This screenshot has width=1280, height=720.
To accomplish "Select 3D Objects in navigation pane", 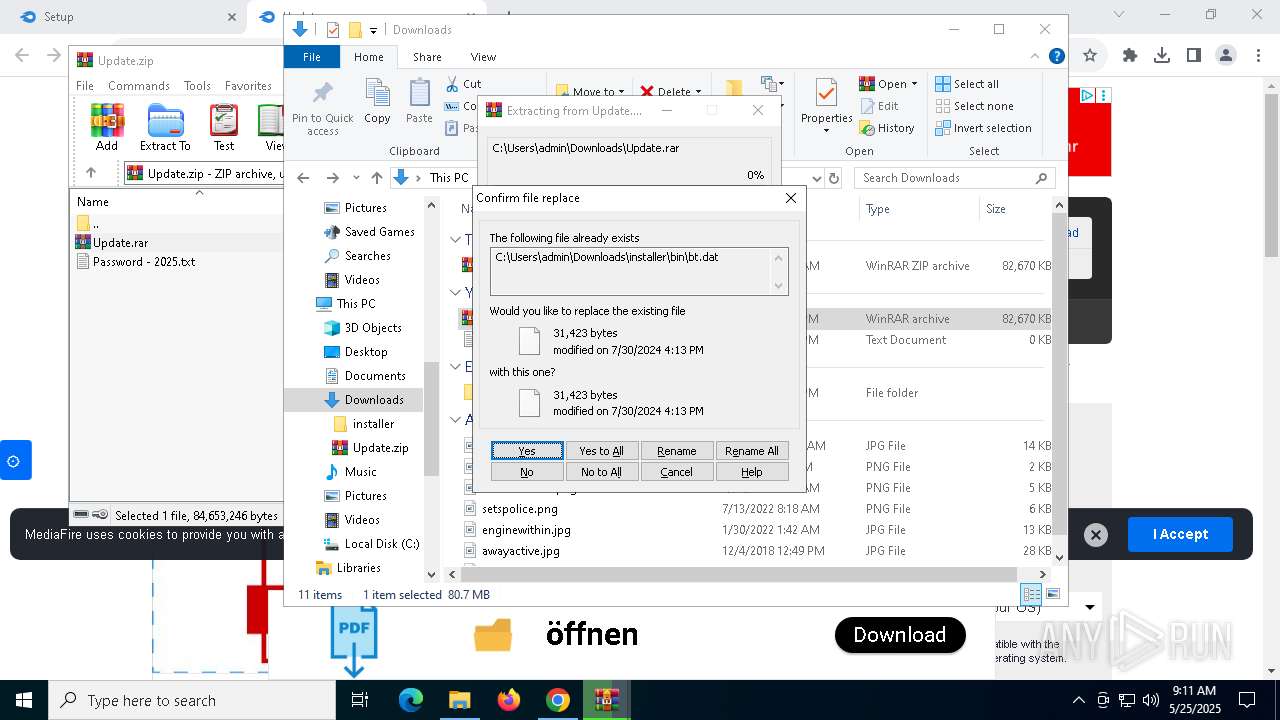I will click(x=361, y=328).
